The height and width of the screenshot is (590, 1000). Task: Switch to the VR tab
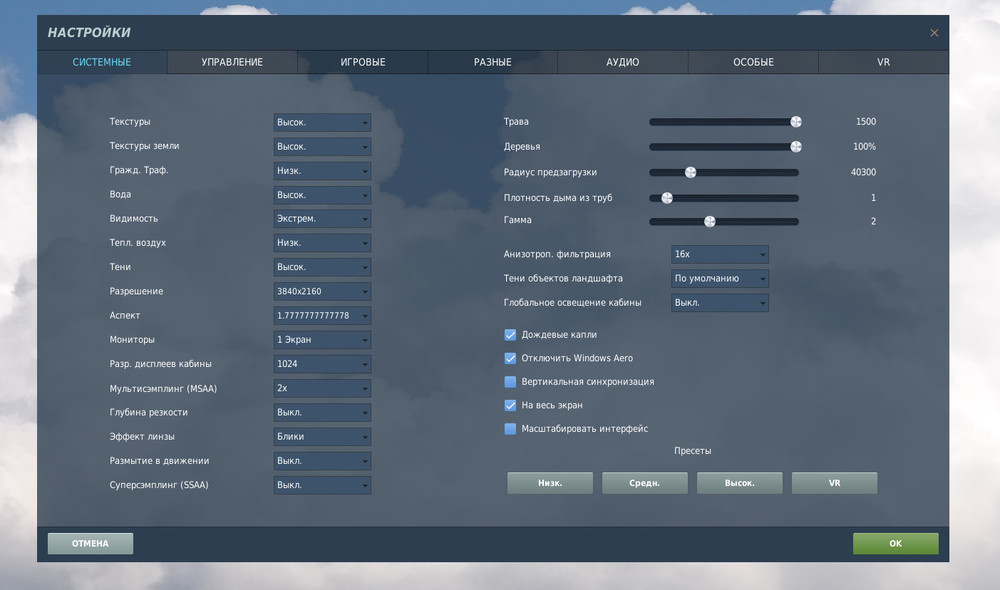coord(883,62)
